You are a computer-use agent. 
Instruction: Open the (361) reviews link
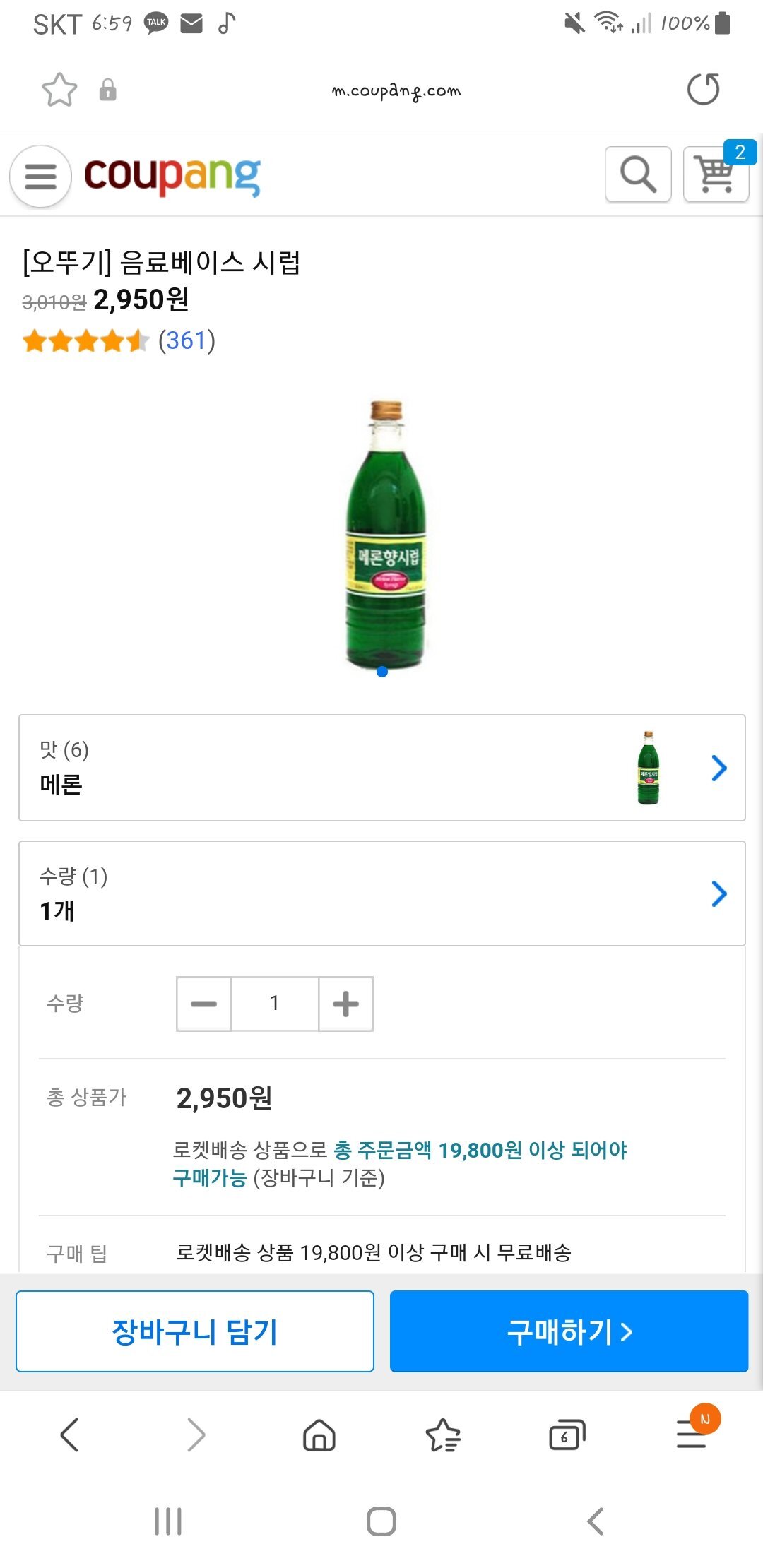point(187,340)
